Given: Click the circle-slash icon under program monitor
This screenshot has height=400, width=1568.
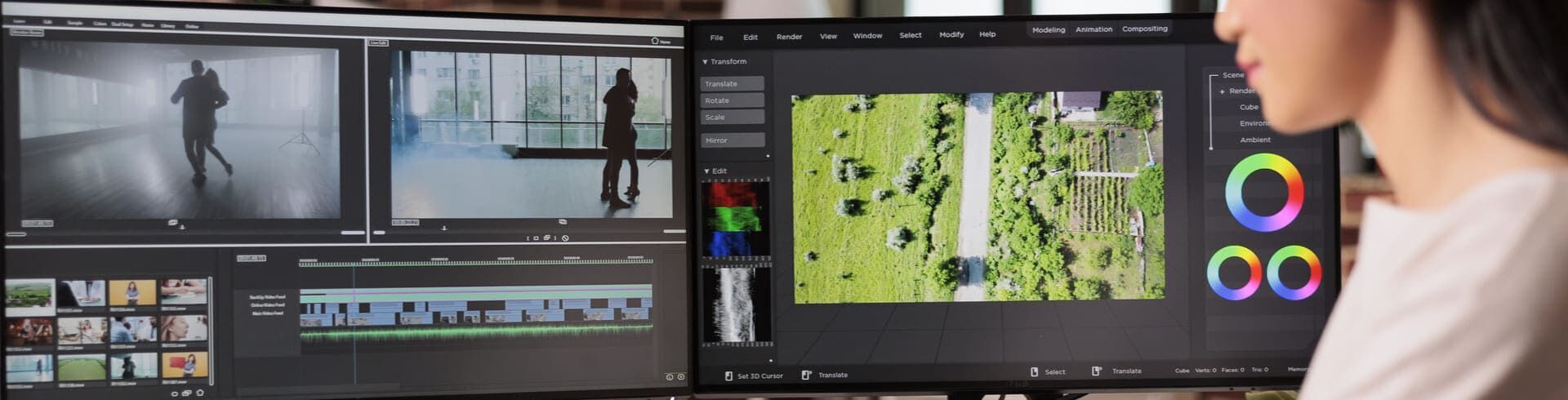Looking at the screenshot, I should pos(565,238).
